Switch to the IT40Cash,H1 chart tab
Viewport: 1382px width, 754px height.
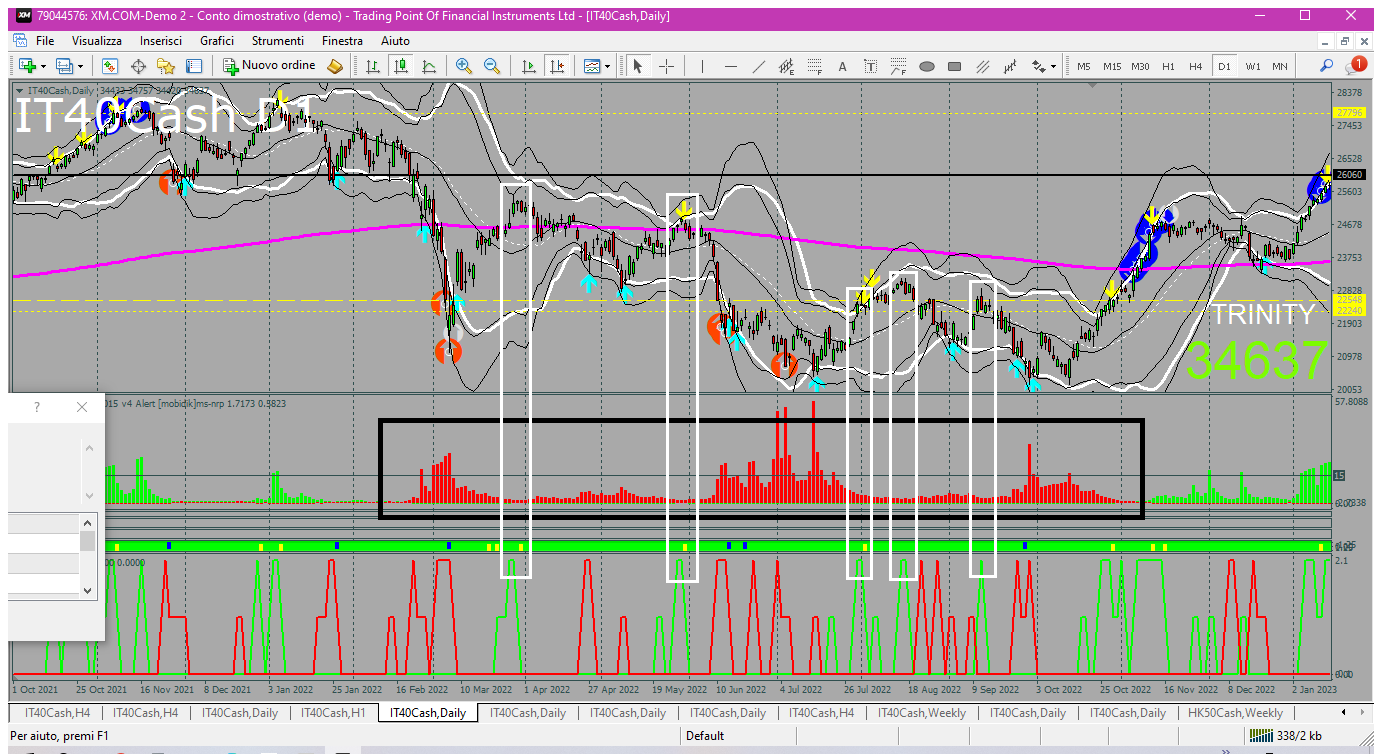click(333, 713)
